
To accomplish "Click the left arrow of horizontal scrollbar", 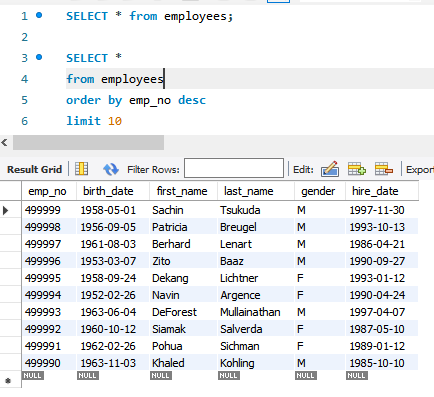I will click(4, 143).
